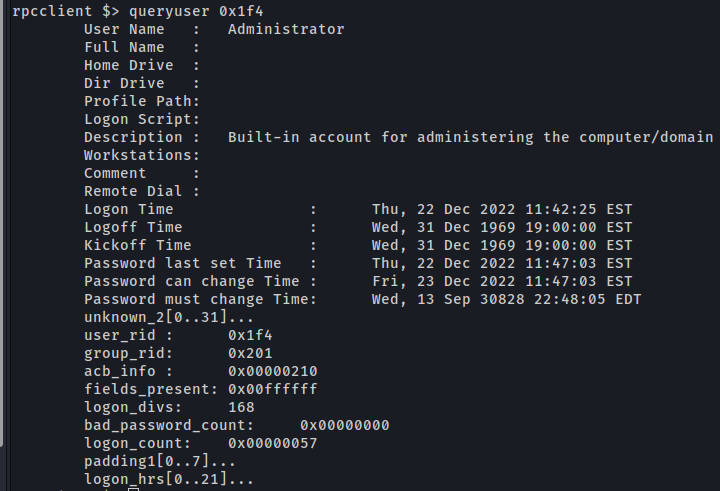Click the Built-in account description text
Screen dimensions: 720x491
point(470,137)
